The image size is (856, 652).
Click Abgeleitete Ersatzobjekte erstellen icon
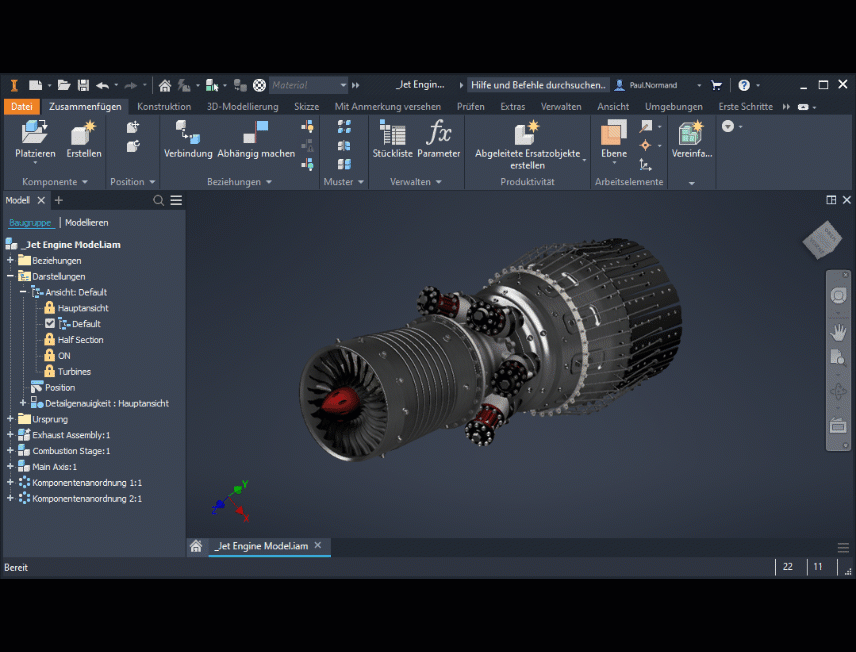527,133
